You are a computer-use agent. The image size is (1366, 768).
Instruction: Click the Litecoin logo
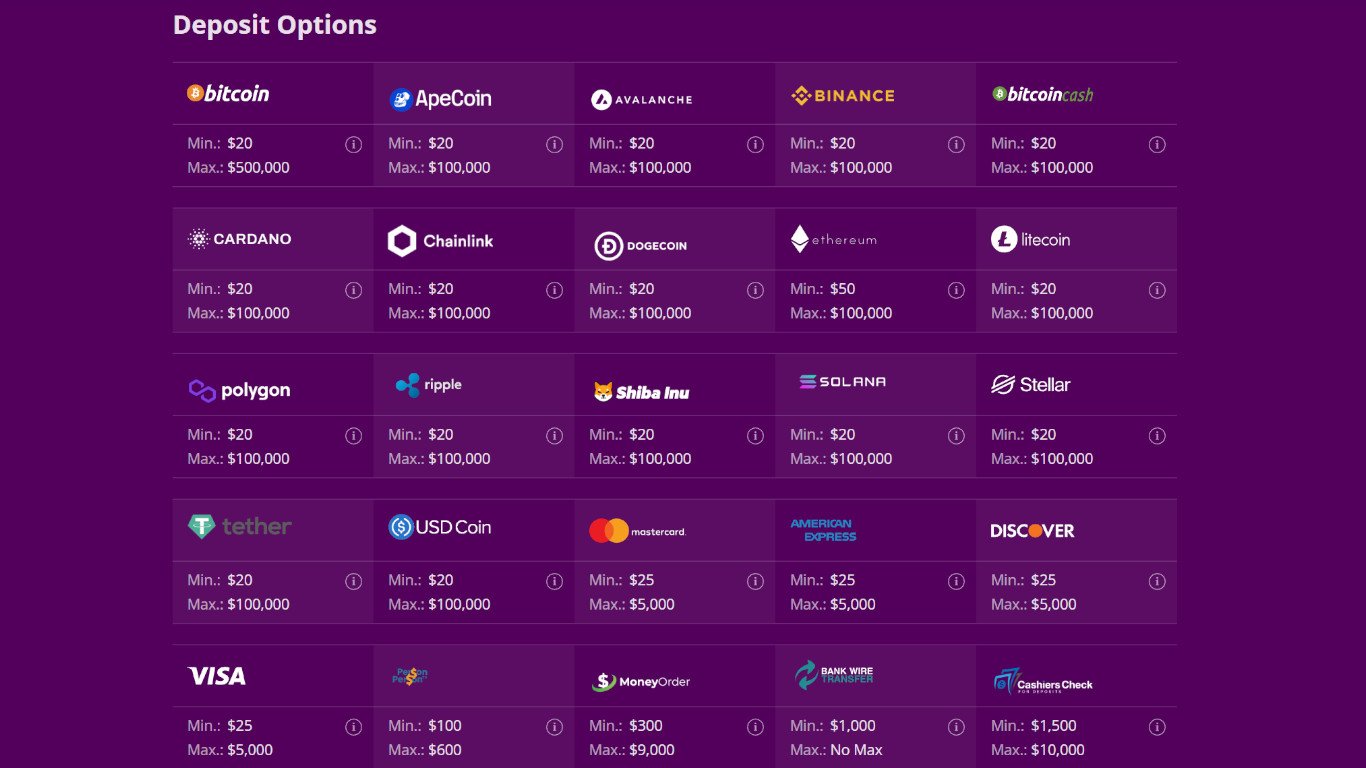click(x=1031, y=239)
